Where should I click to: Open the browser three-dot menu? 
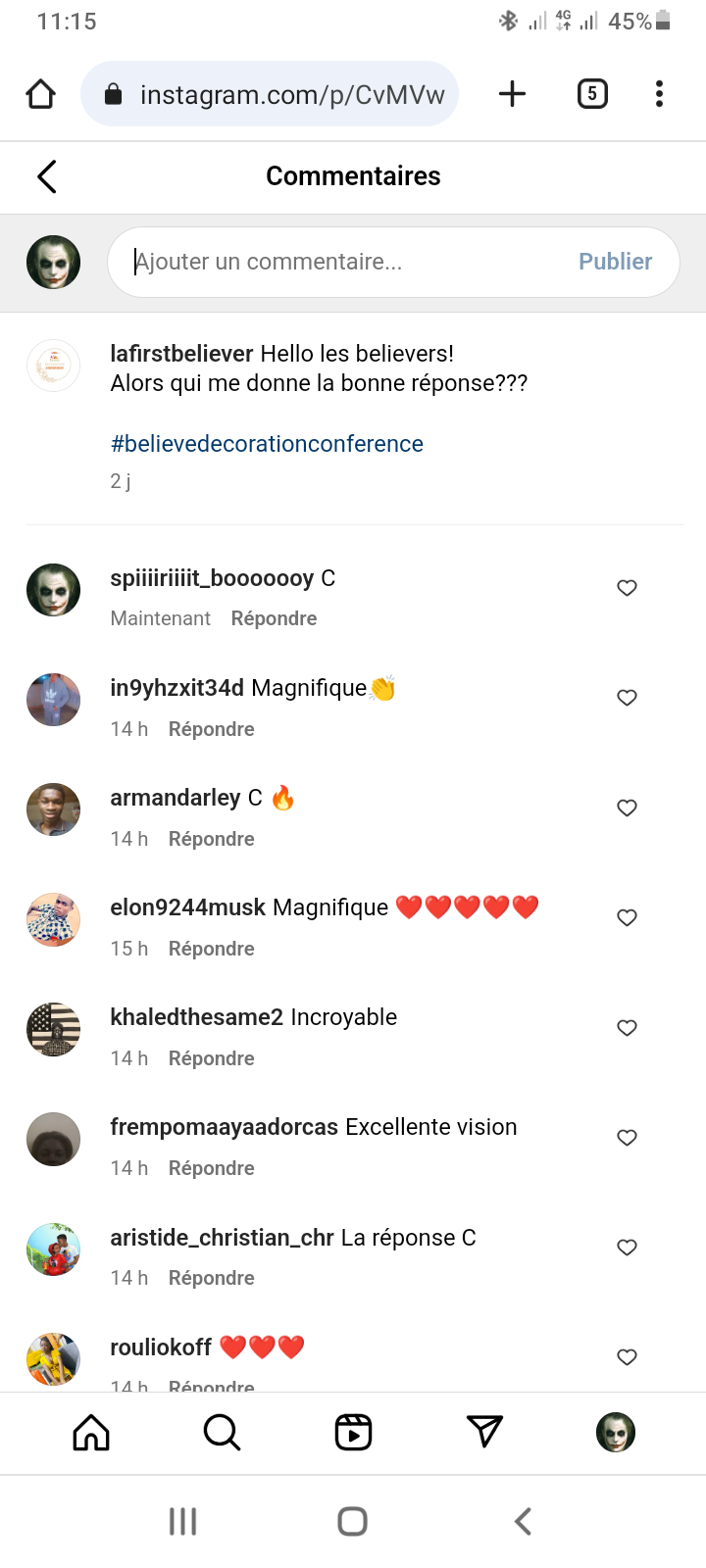coord(659,94)
